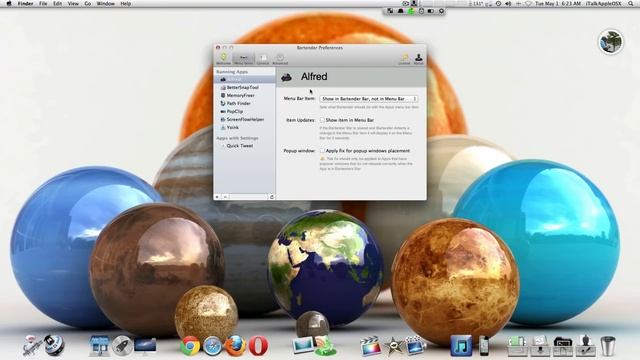This screenshot has height=360, width=640.
Task: Click the date and time in the menu bar
Action: coord(558,3)
